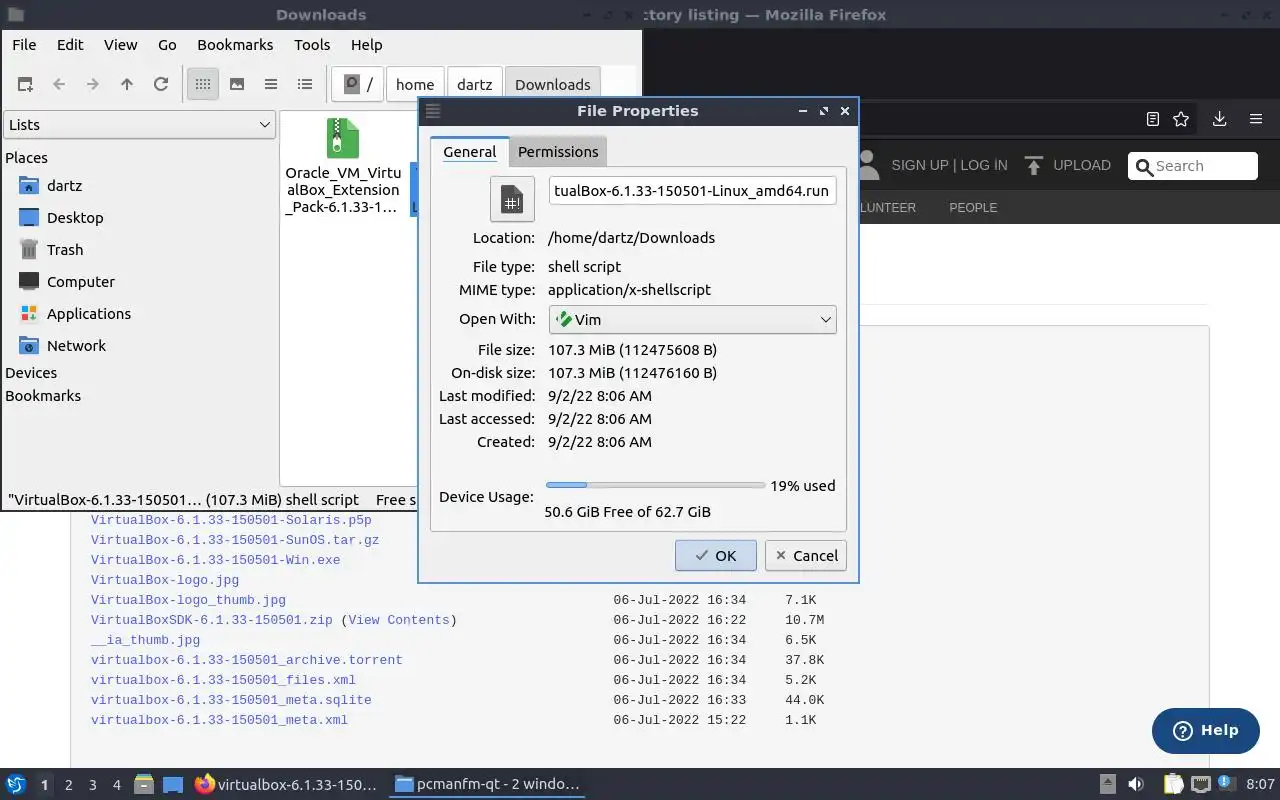The image size is (1280, 800).
Task: Click show desktop icon in taskbar
Action: click(x=172, y=784)
